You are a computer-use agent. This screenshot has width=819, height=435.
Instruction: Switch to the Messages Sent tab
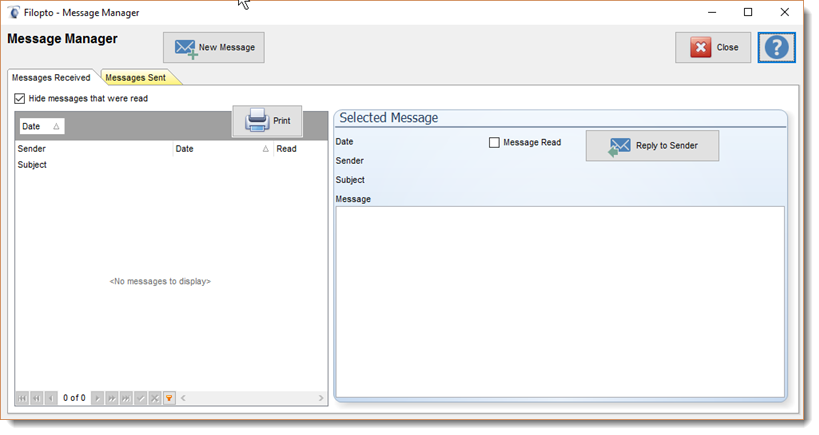136,78
